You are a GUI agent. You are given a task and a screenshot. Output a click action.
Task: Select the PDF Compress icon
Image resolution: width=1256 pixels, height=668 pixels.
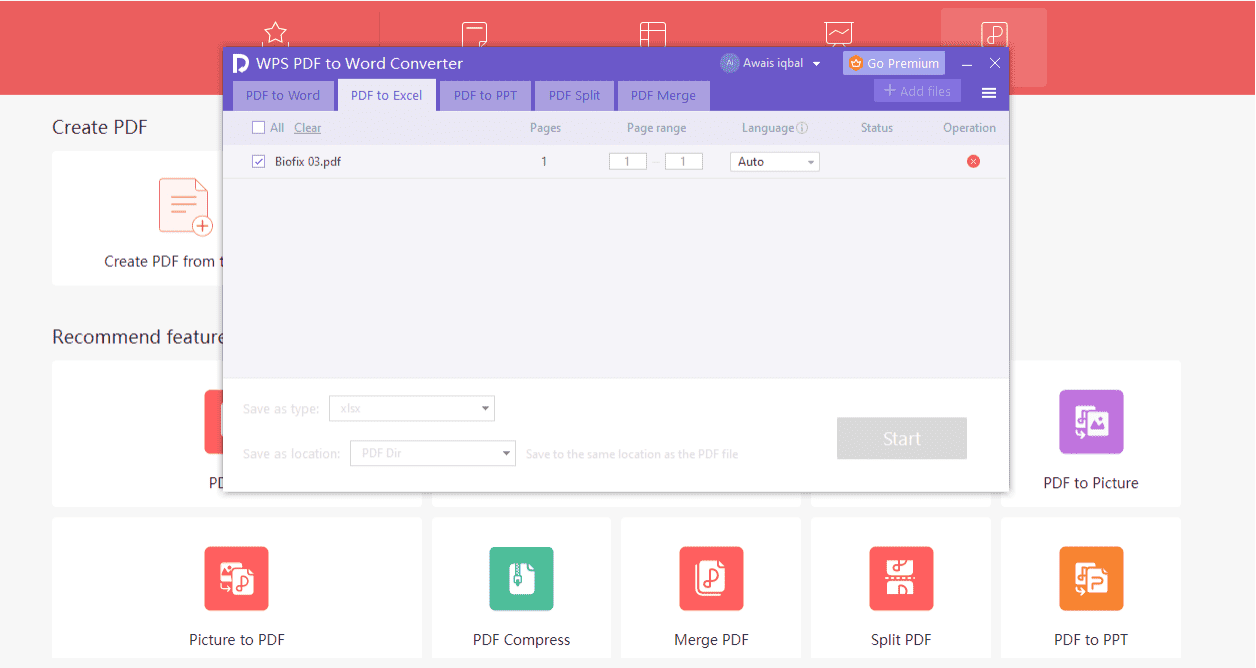coord(521,578)
